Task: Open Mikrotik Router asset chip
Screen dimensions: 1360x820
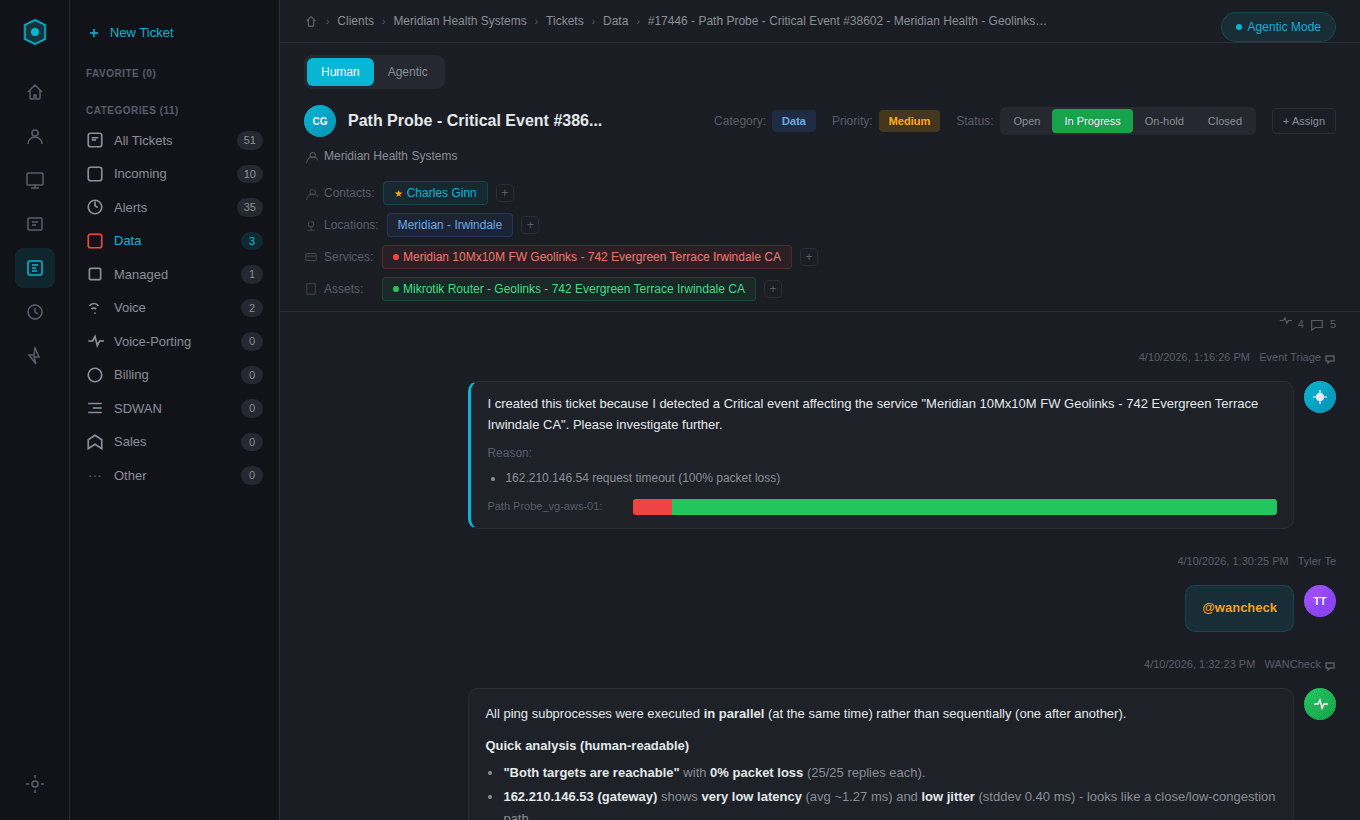Action: click(x=569, y=289)
